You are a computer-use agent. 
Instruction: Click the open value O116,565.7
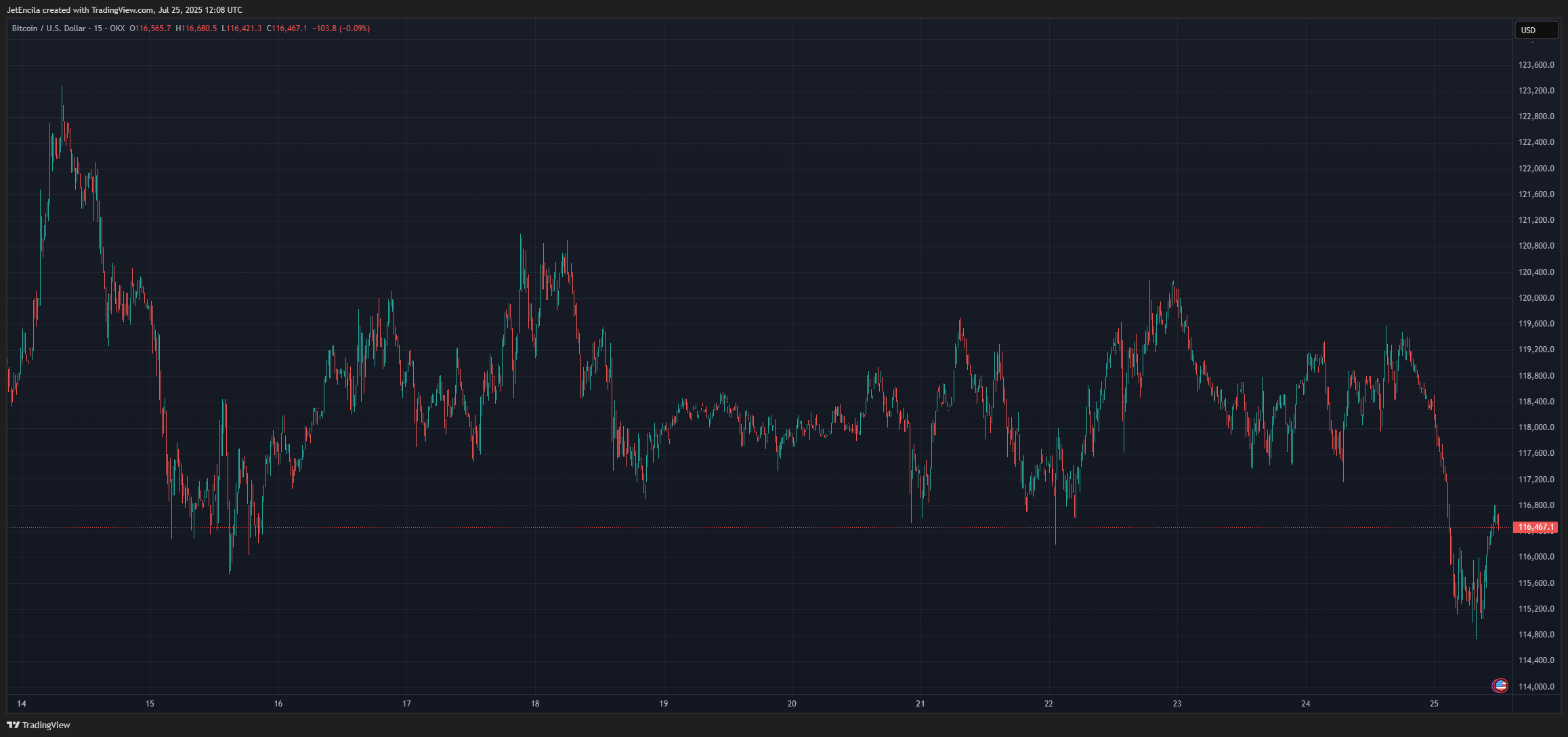(150, 28)
